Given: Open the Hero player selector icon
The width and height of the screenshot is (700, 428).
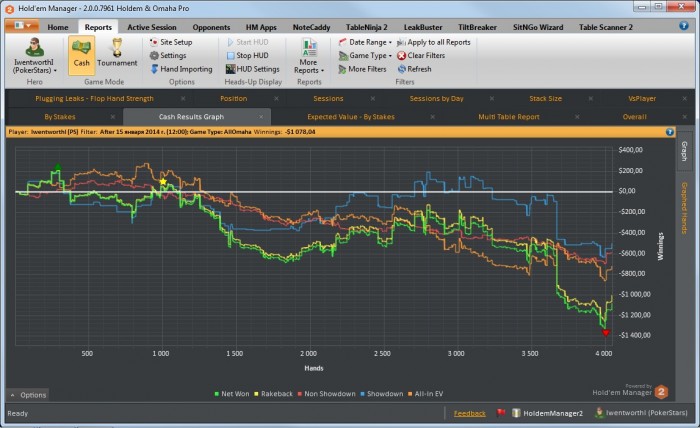Looking at the screenshot, I should pyautogui.click(x=34, y=47).
